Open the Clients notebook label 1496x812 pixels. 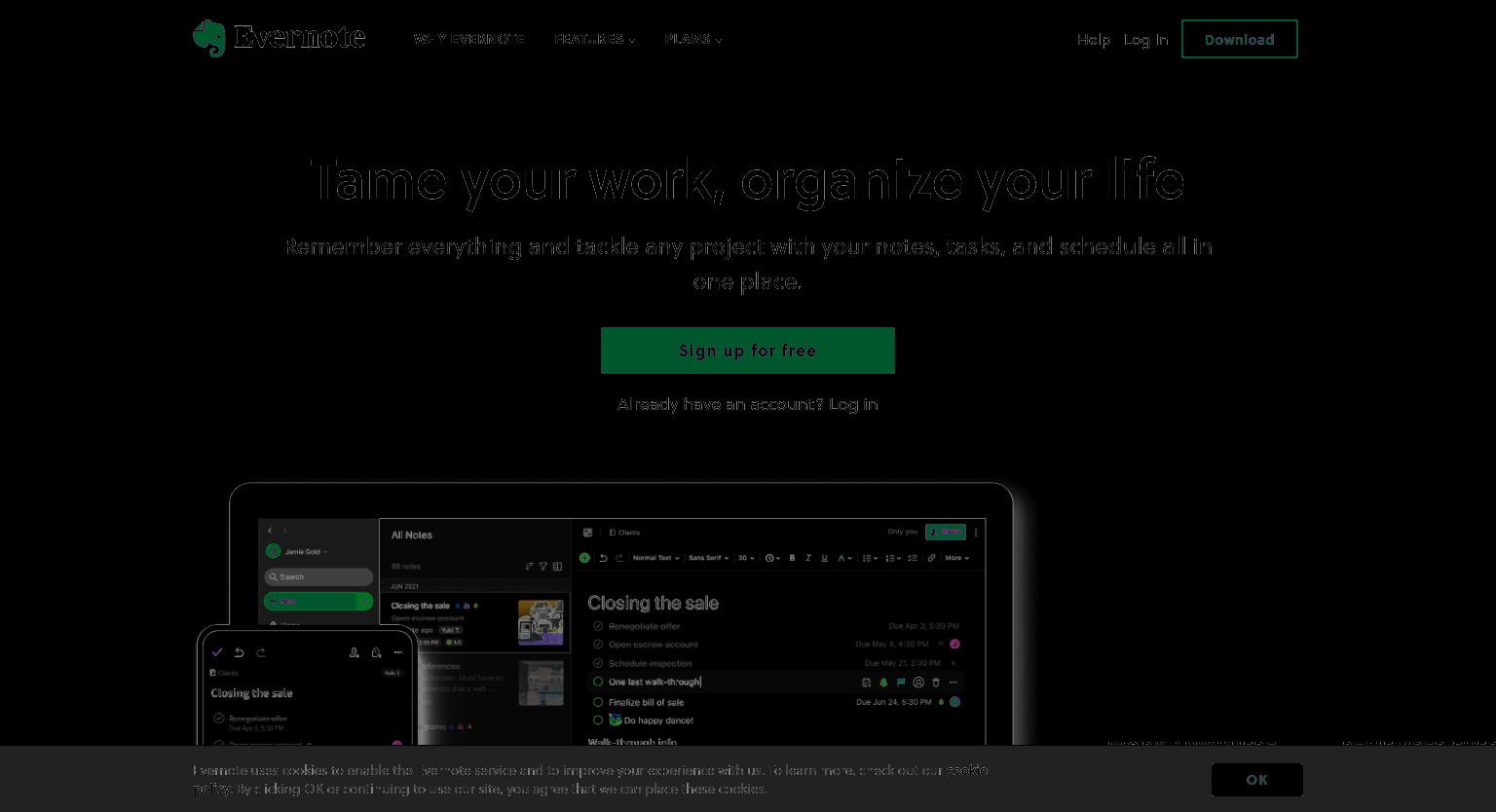624,533
